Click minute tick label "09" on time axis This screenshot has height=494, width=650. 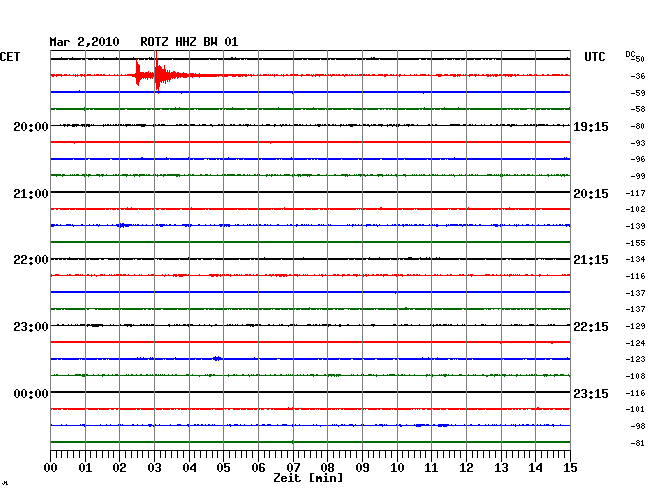pyautogui.click(x=362, y=468)
